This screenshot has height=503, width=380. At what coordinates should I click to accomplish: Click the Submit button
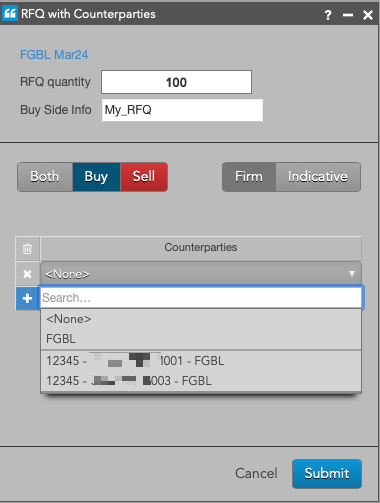(x=327, y=474)
